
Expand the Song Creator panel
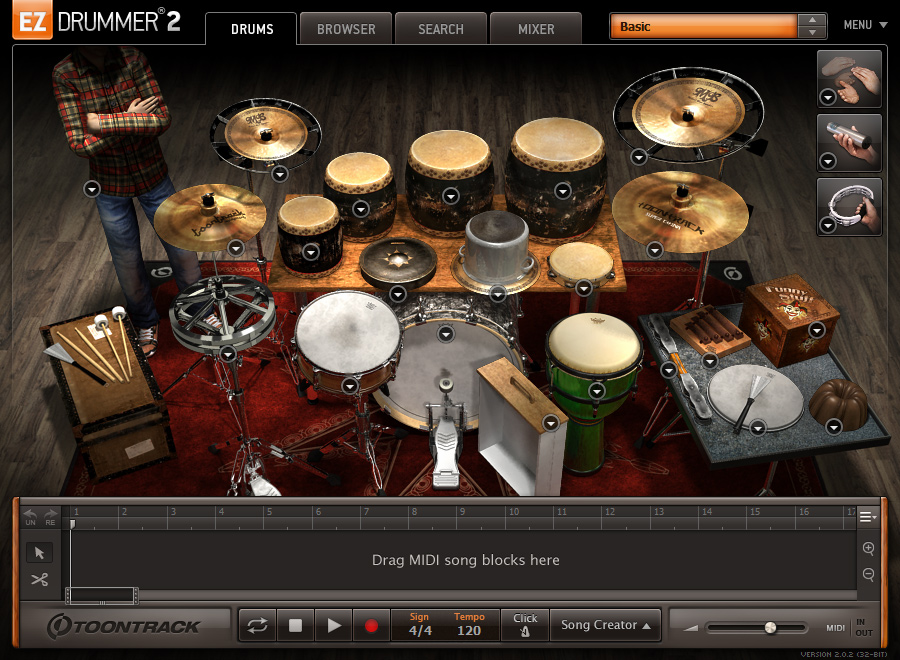[x=605, y=625]
